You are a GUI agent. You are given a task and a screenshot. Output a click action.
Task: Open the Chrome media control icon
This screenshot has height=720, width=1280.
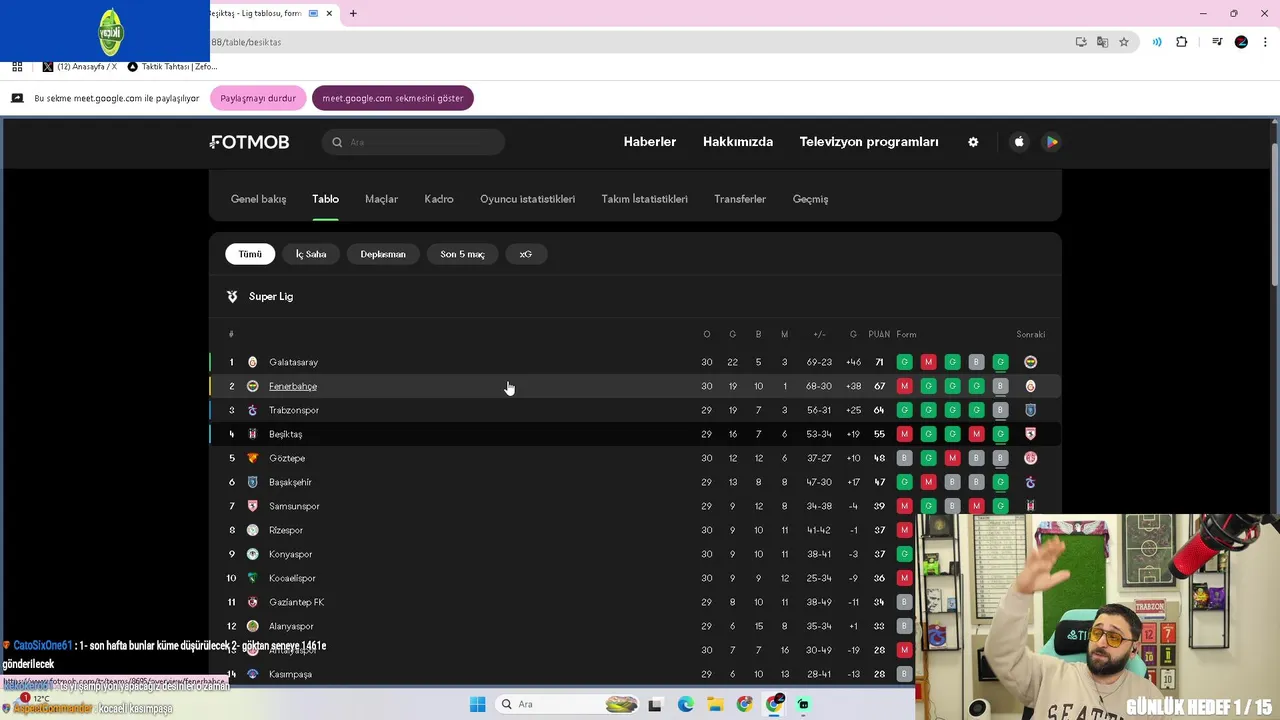click(1217, 42)
